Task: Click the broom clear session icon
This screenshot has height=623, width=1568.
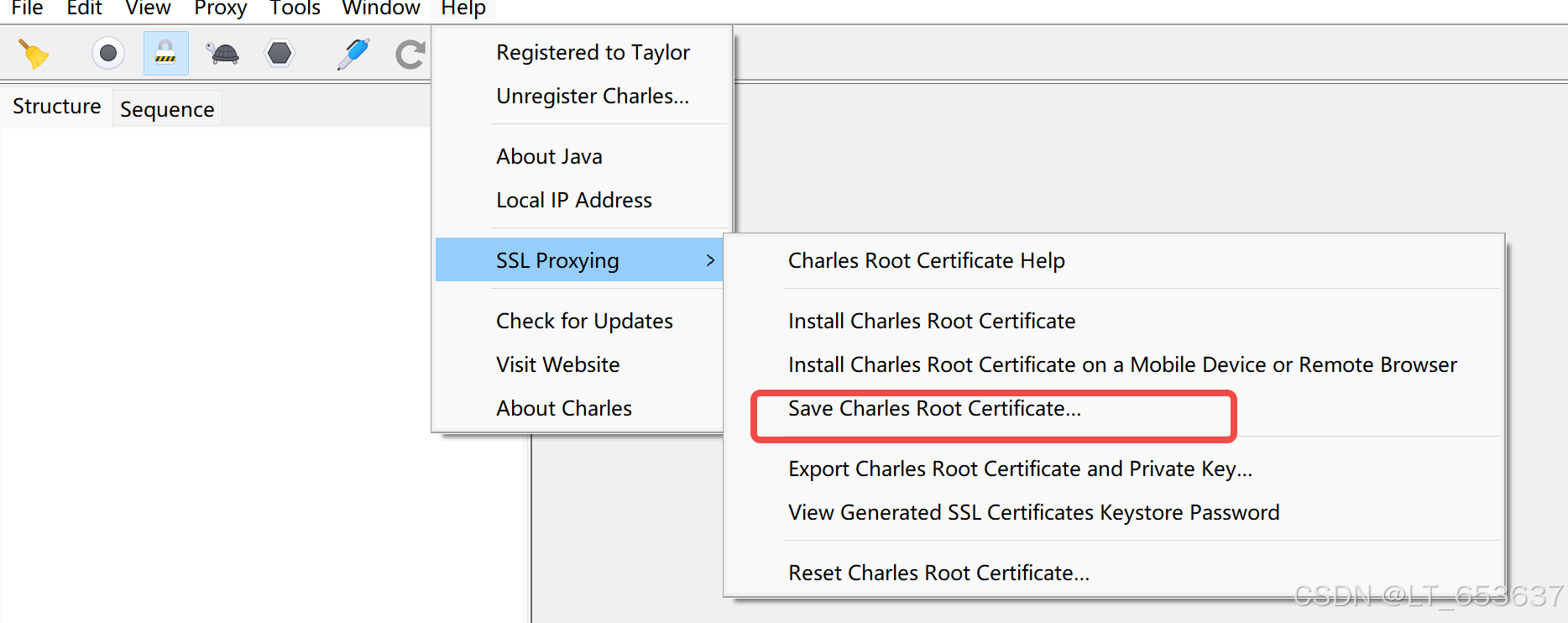Action: tap(34, 55)
